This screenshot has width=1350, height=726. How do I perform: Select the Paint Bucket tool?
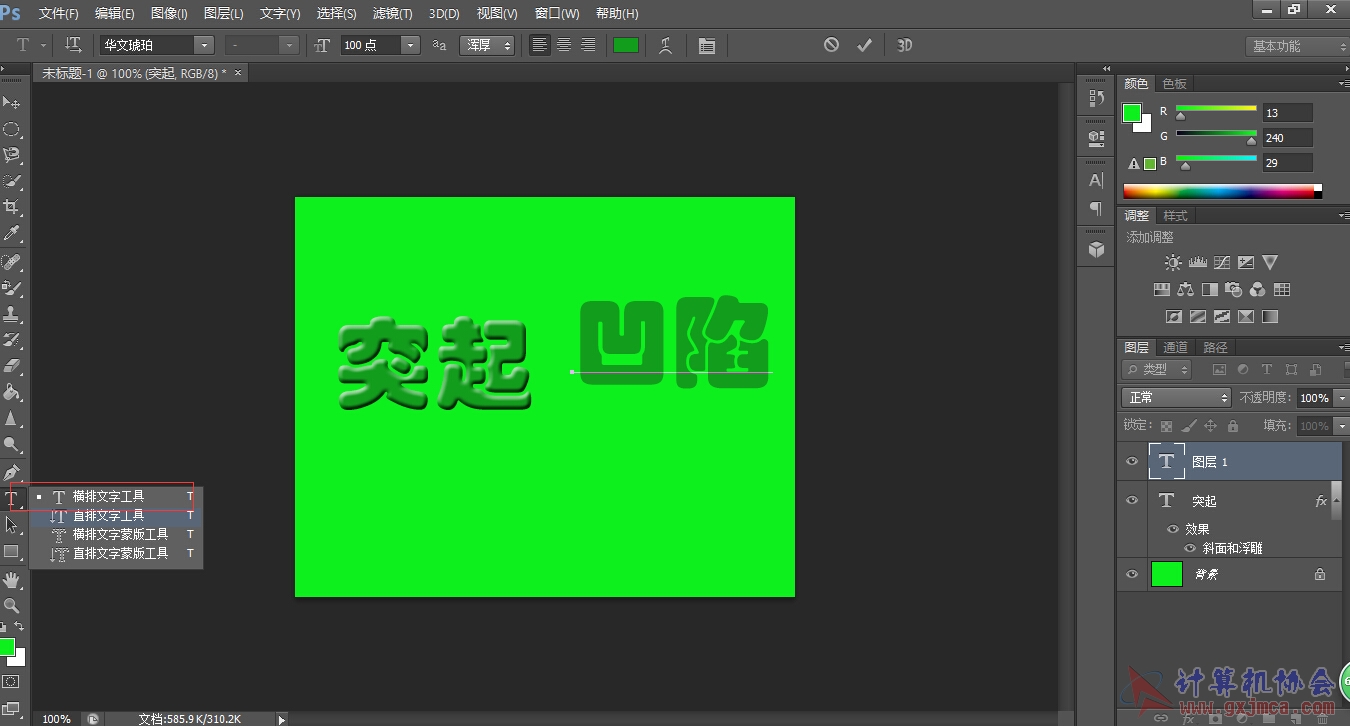click(x=12, y=392)
